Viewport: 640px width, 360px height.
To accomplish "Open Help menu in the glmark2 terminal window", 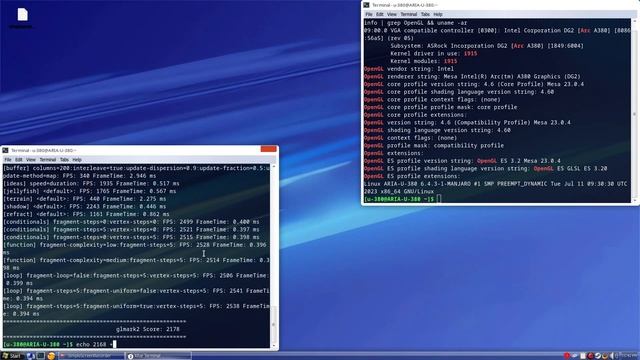I will [x=77, y=160].
